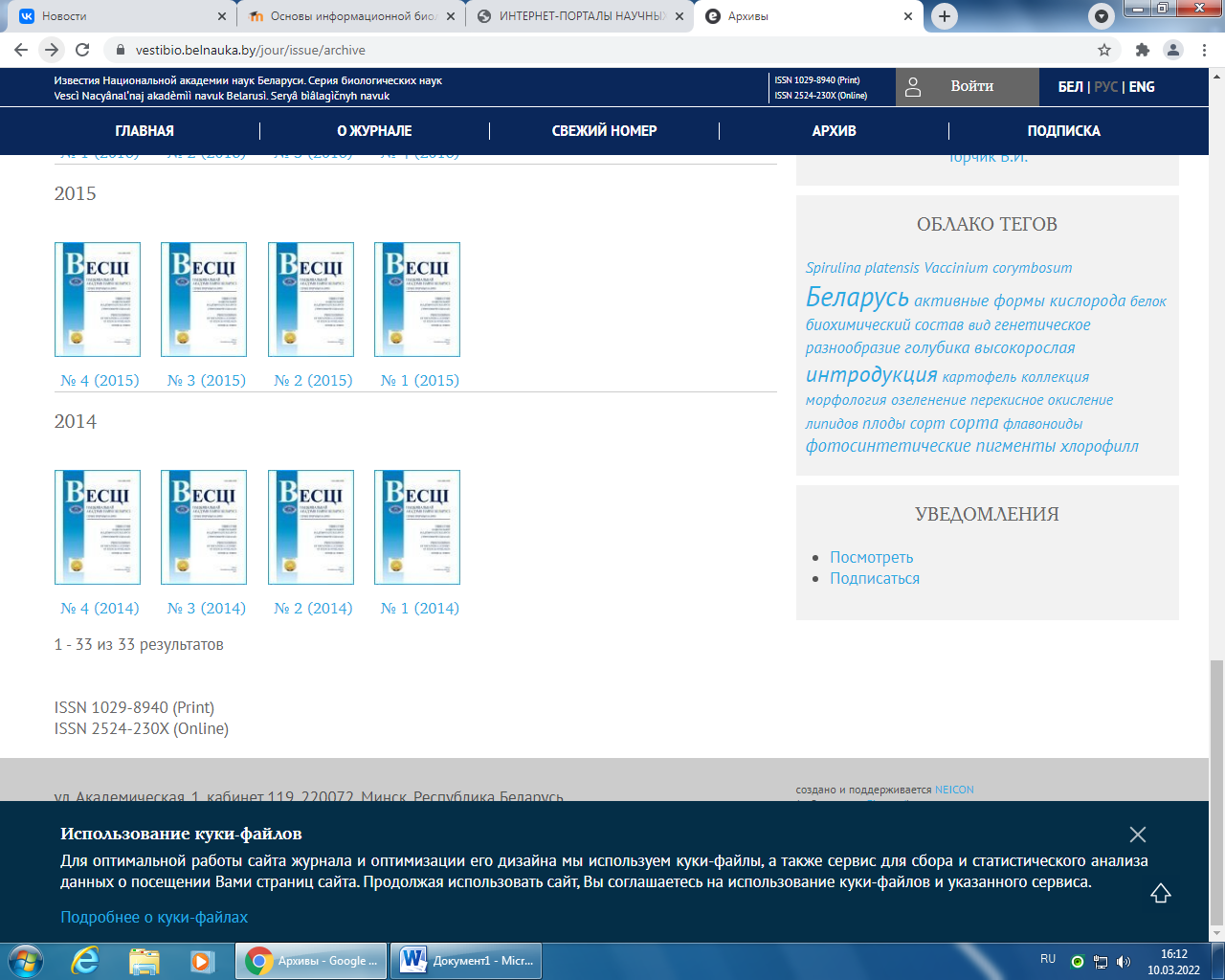This screenshot has height=980, width=1225.
Task: Open cover thumbnail of № 1 (2015)
Action: pos(417,300)
